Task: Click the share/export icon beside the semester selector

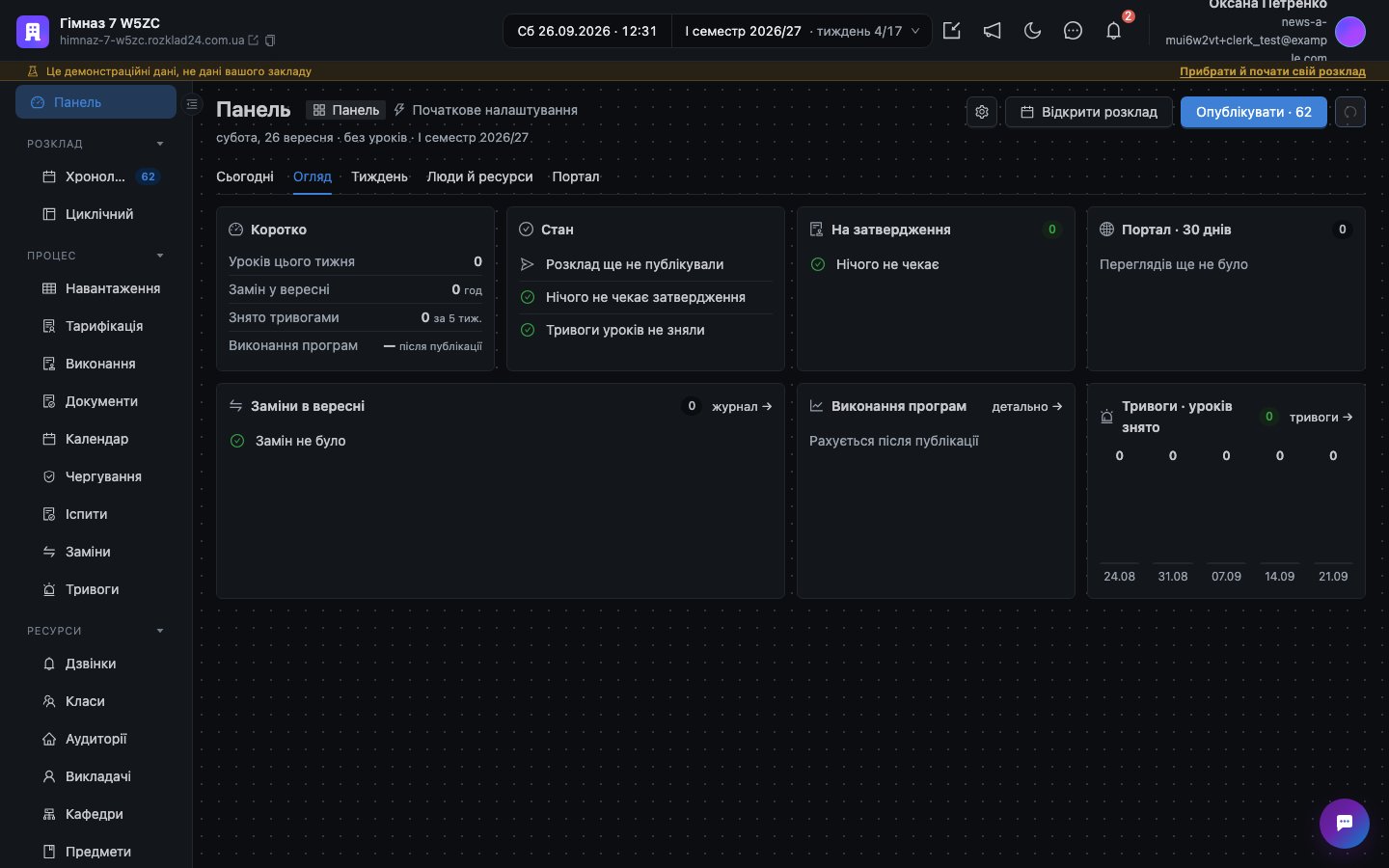Action: tap(952, 31)
